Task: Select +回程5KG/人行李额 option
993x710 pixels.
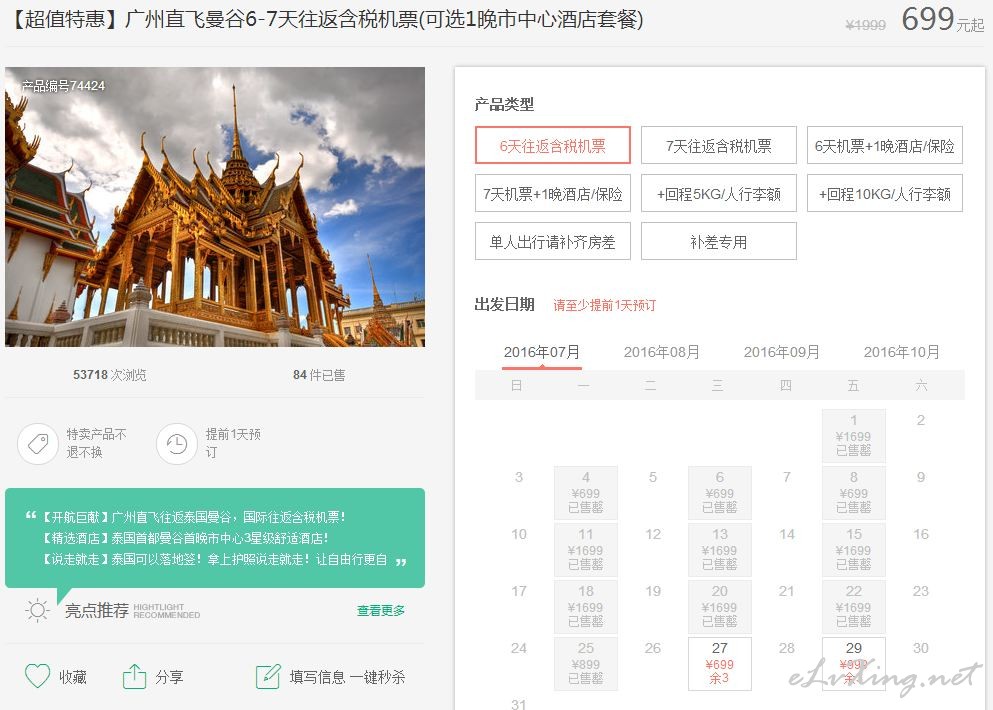Action: pyautogui.click(x=719, y=193)
